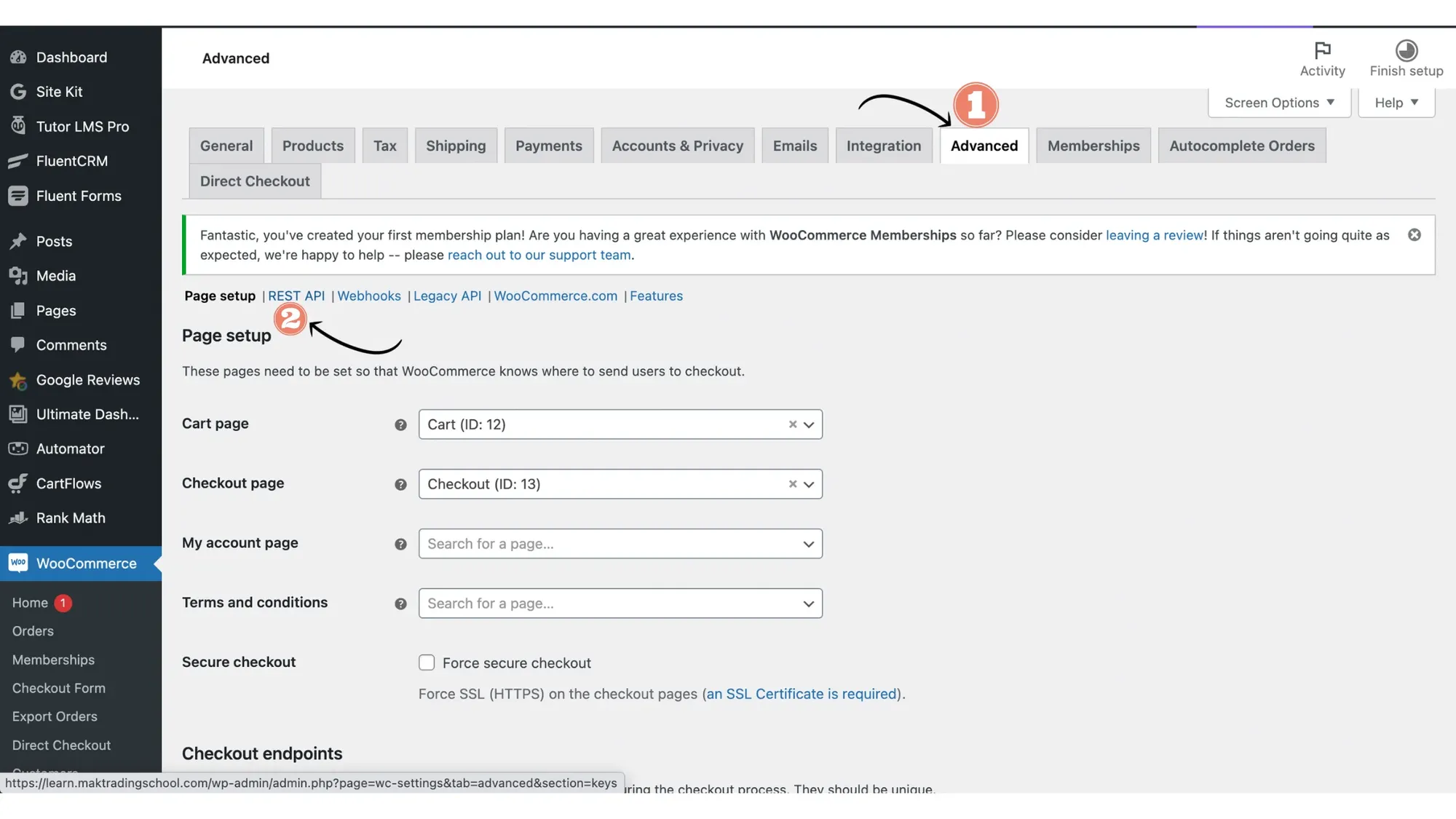Switch to the Payments settings tab

point(548,146)
